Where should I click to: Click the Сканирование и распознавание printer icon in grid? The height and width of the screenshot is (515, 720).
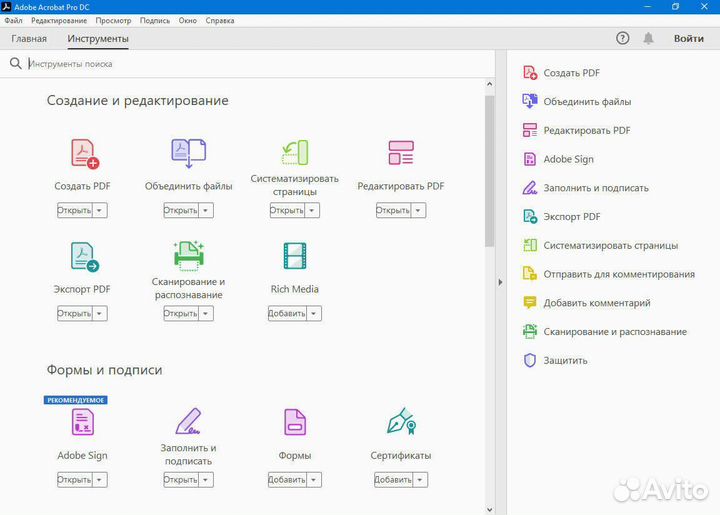(189, 254)
